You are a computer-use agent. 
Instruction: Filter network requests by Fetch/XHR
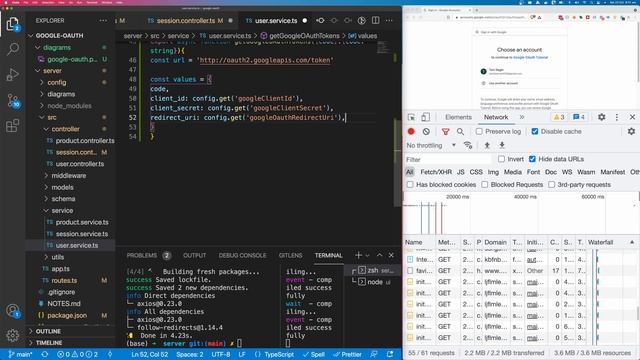pos(436,172)
